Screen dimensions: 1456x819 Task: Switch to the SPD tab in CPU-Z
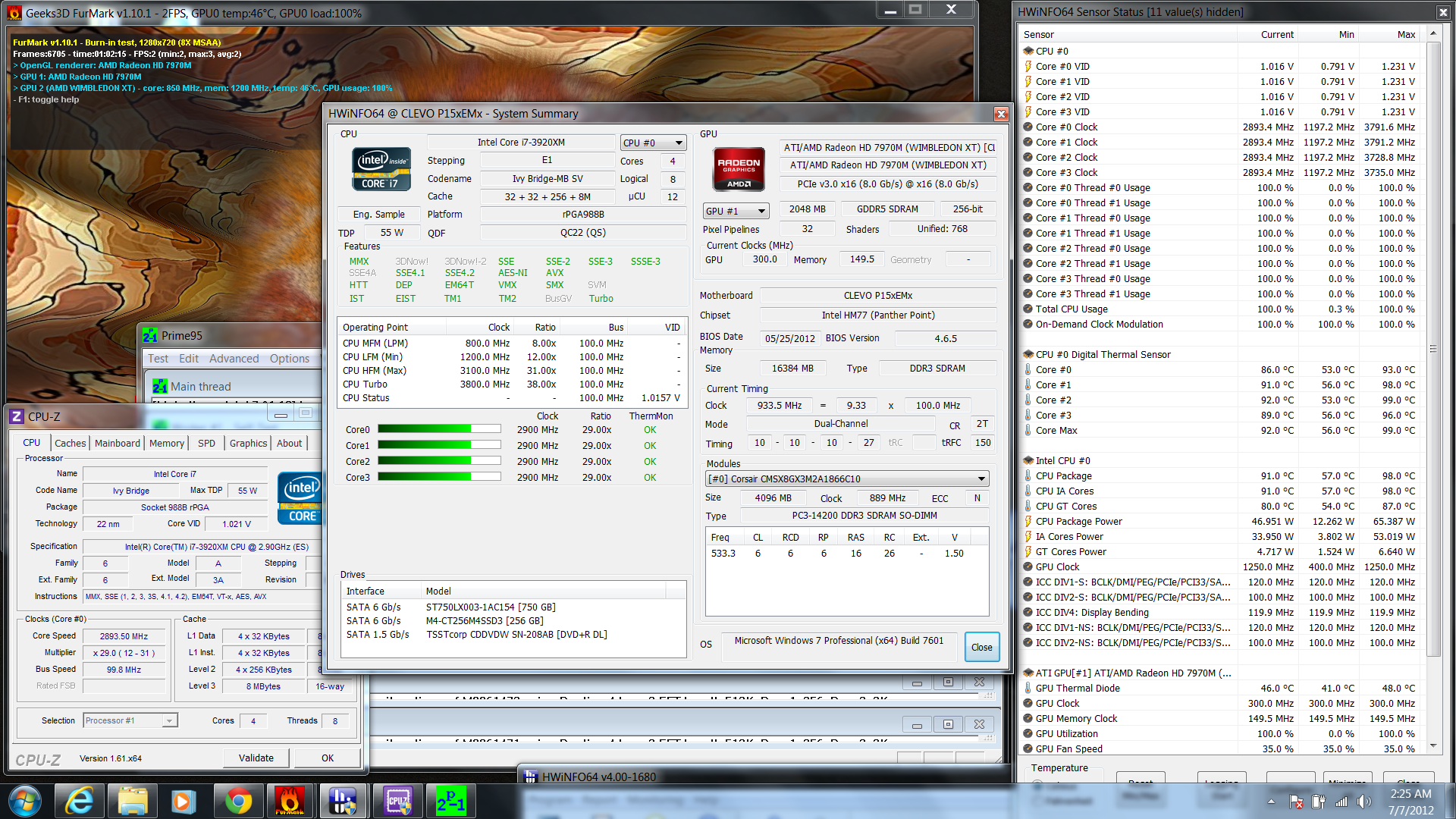pos(206,443)
